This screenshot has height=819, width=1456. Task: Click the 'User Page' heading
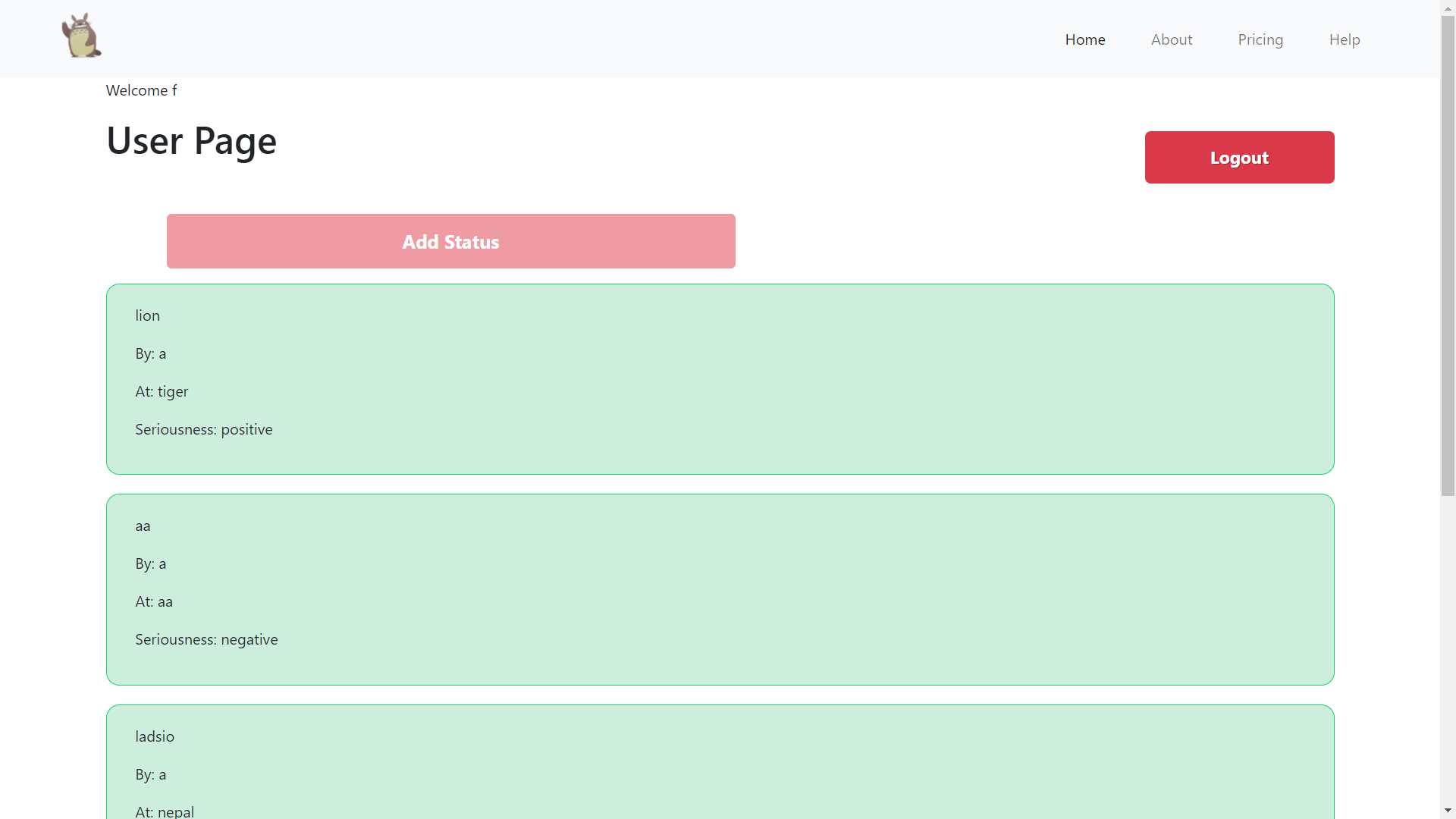coord(191,141)
